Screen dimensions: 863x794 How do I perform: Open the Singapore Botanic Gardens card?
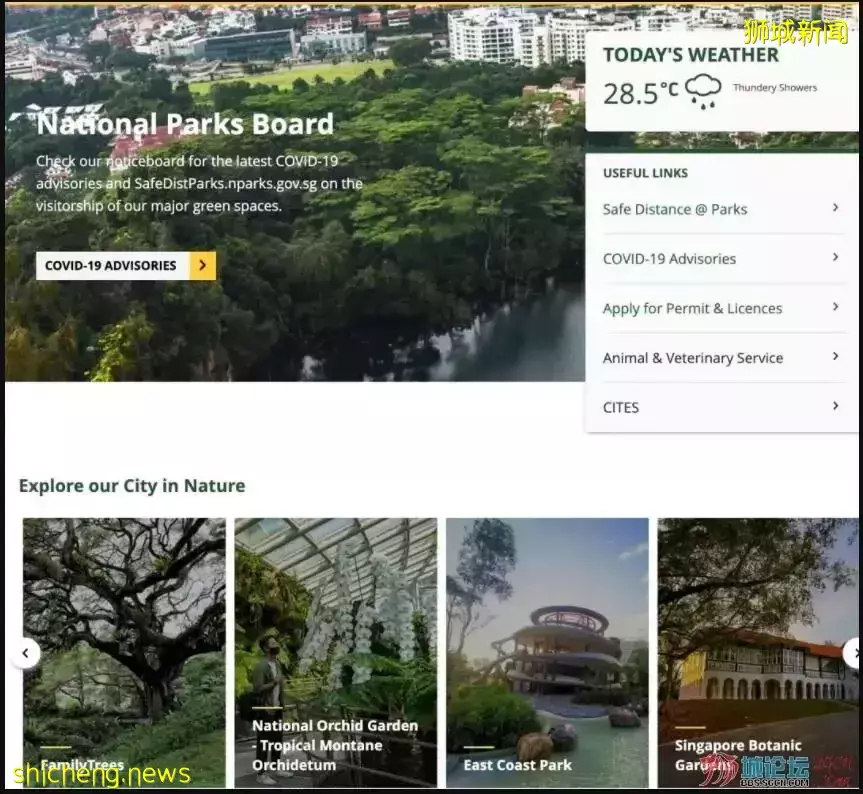click(757, 652)
